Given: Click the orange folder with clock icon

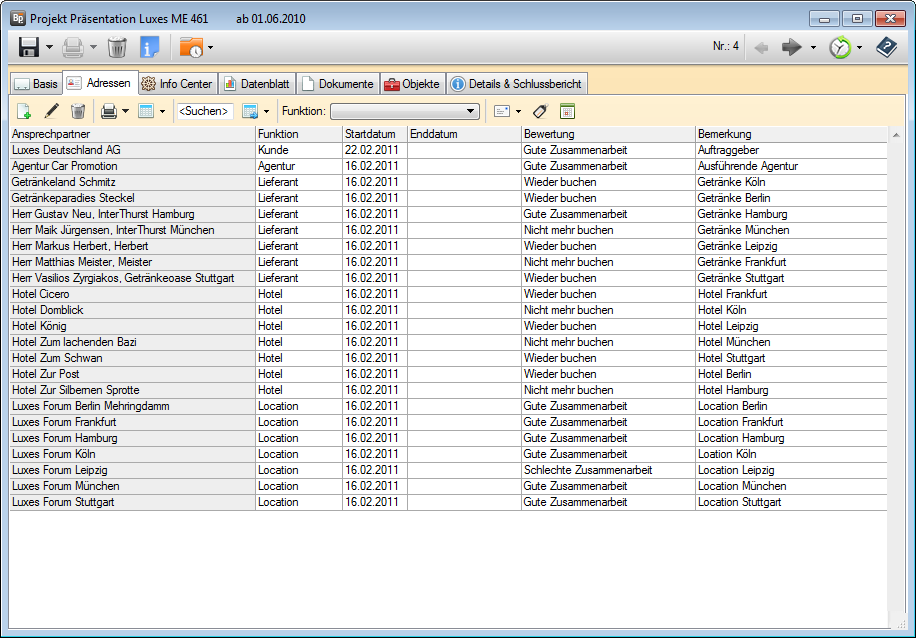Looking at the screenshot, I should pos(190,47).
